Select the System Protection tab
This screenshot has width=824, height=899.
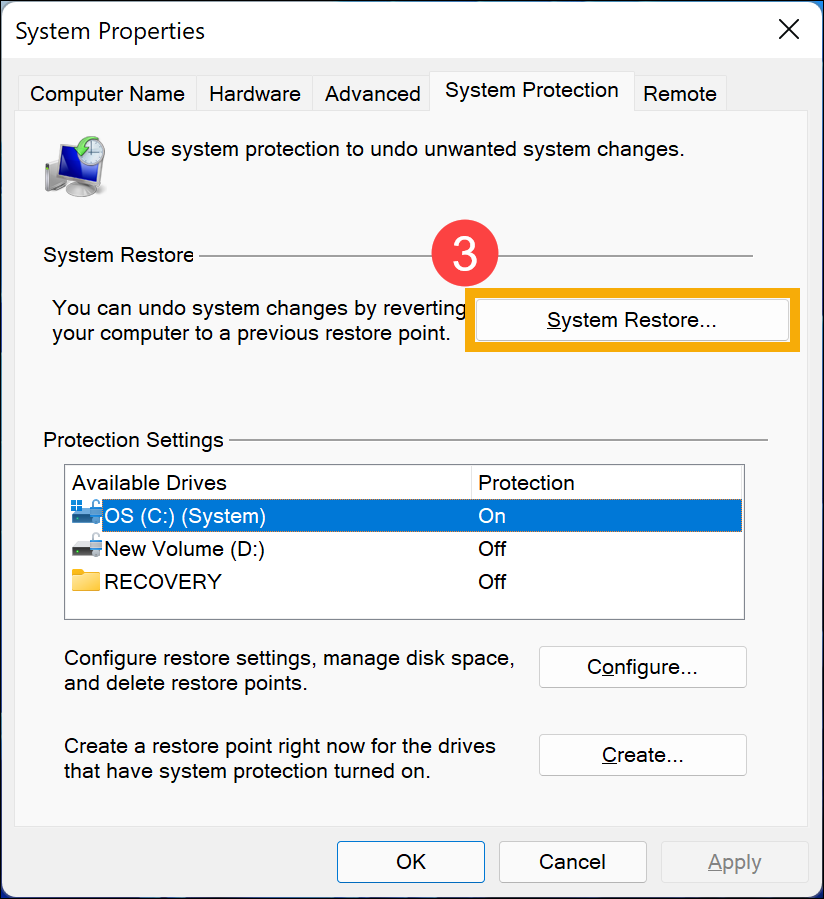531,90
